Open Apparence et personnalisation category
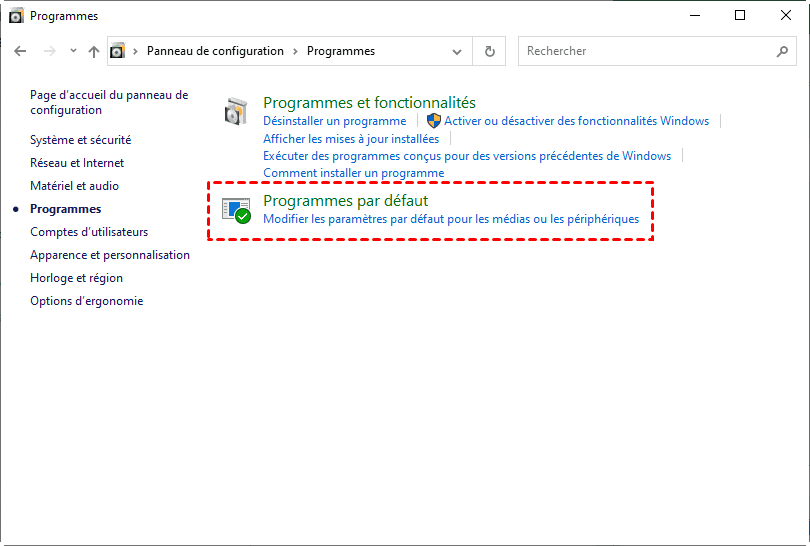Viewport: 810px width, 546px height. tap(110, 255)
